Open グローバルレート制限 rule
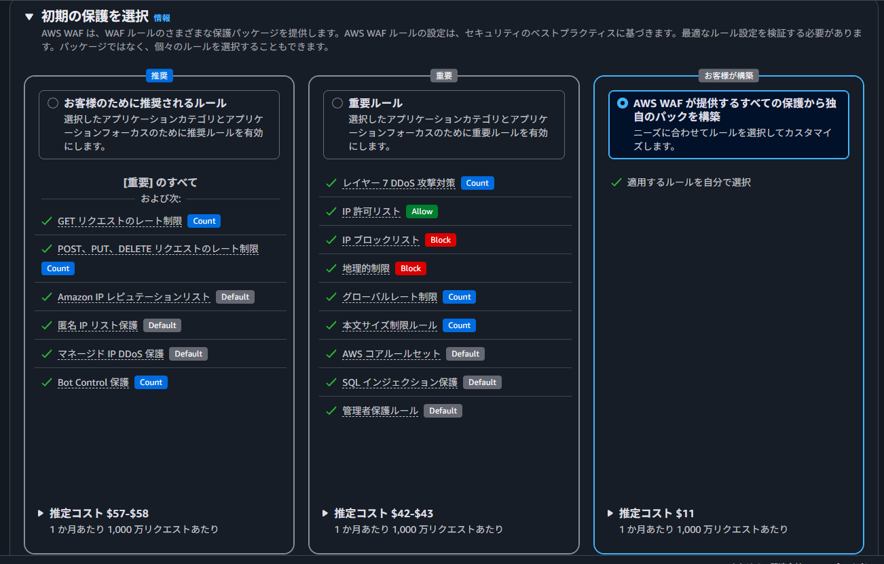This screenshot has height=564, width=884. [390, 297]
